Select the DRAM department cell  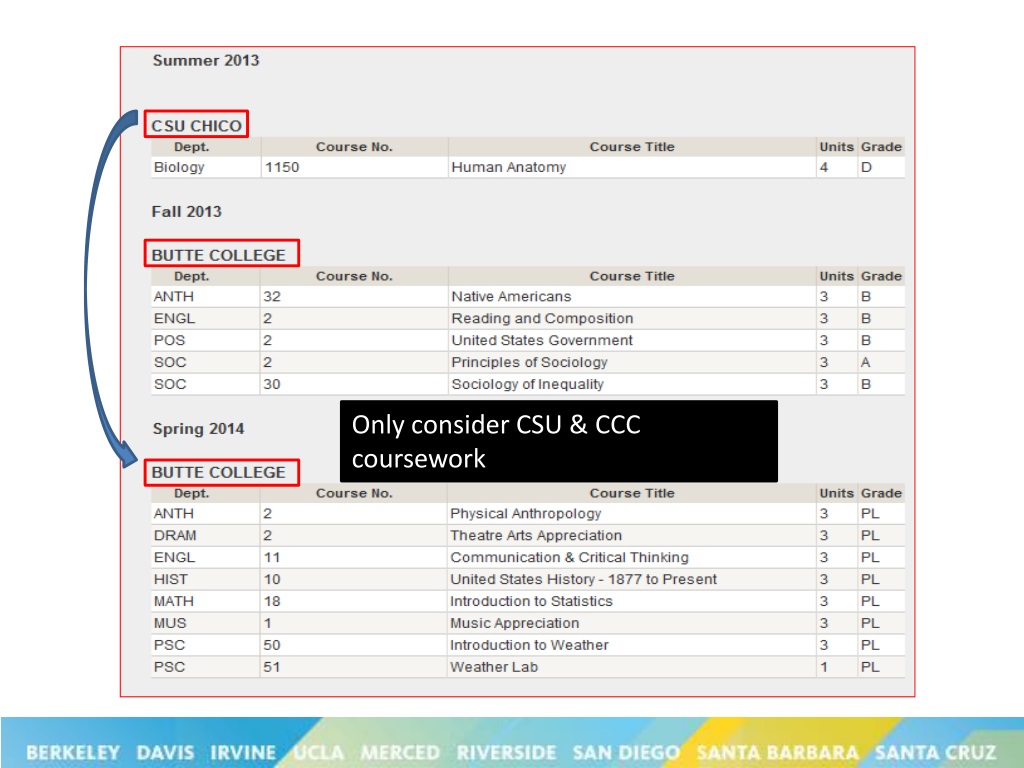pyautogui.click(x=175, y=536)
